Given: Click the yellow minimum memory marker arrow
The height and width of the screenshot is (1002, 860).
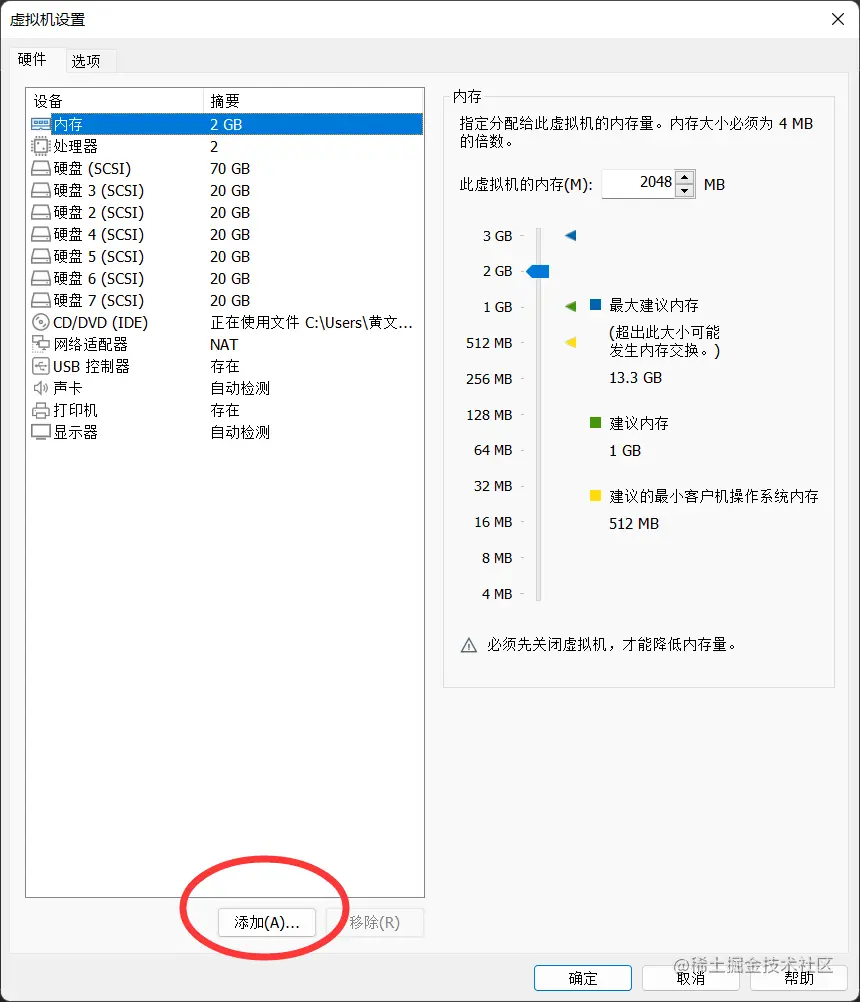Looking at the screenshot, I should click(x=571, y=343).
